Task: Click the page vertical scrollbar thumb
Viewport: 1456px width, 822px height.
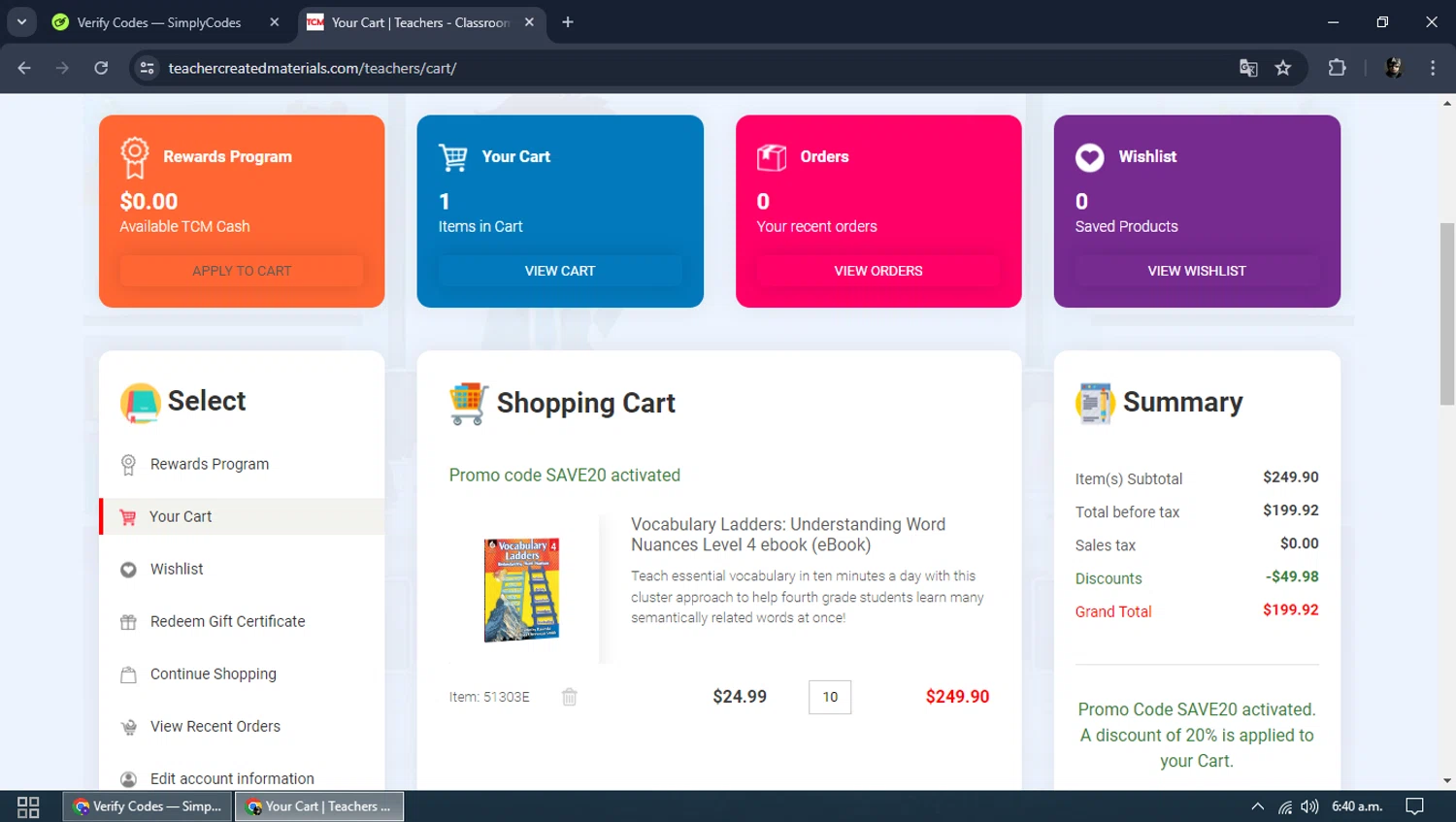Action: [x=1447, y=313]
